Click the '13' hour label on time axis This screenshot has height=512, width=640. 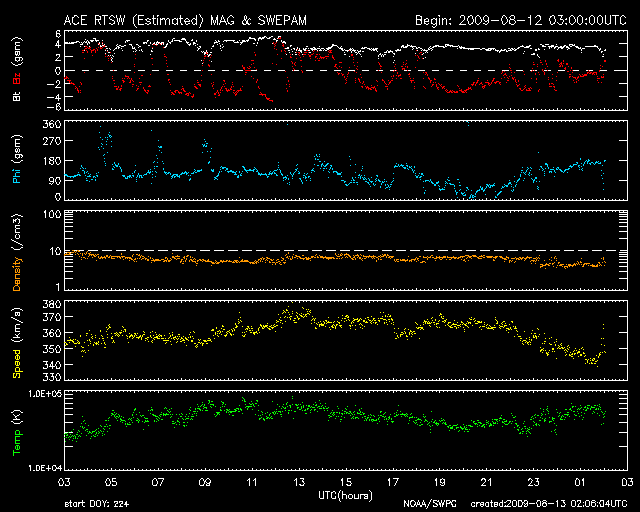tap(299, 482)
